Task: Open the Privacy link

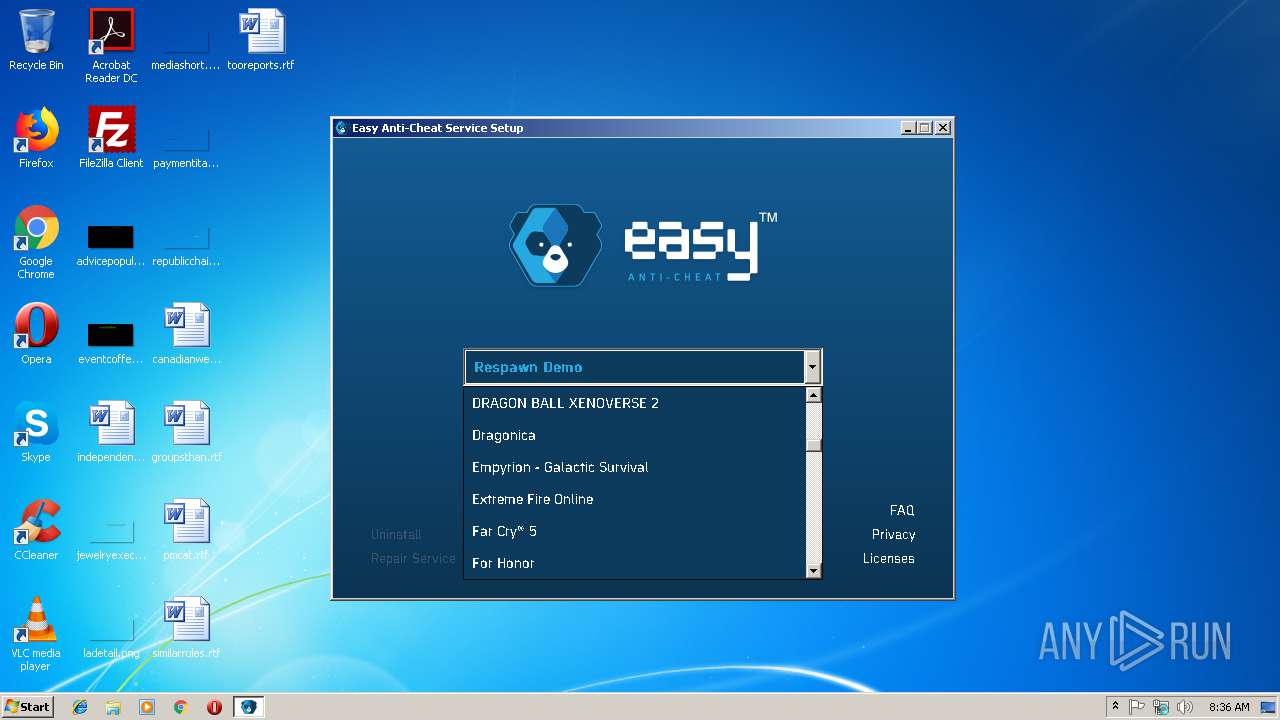Action: pos(893,534)
